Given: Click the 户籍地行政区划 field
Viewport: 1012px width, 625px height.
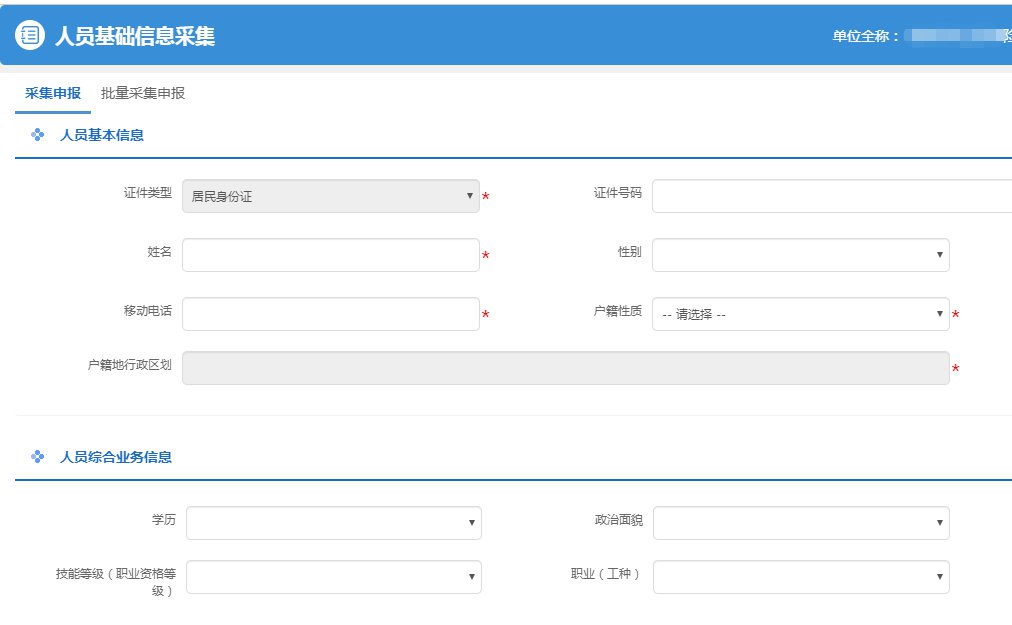Looking at the screenshot, I should tap(565, 368).
